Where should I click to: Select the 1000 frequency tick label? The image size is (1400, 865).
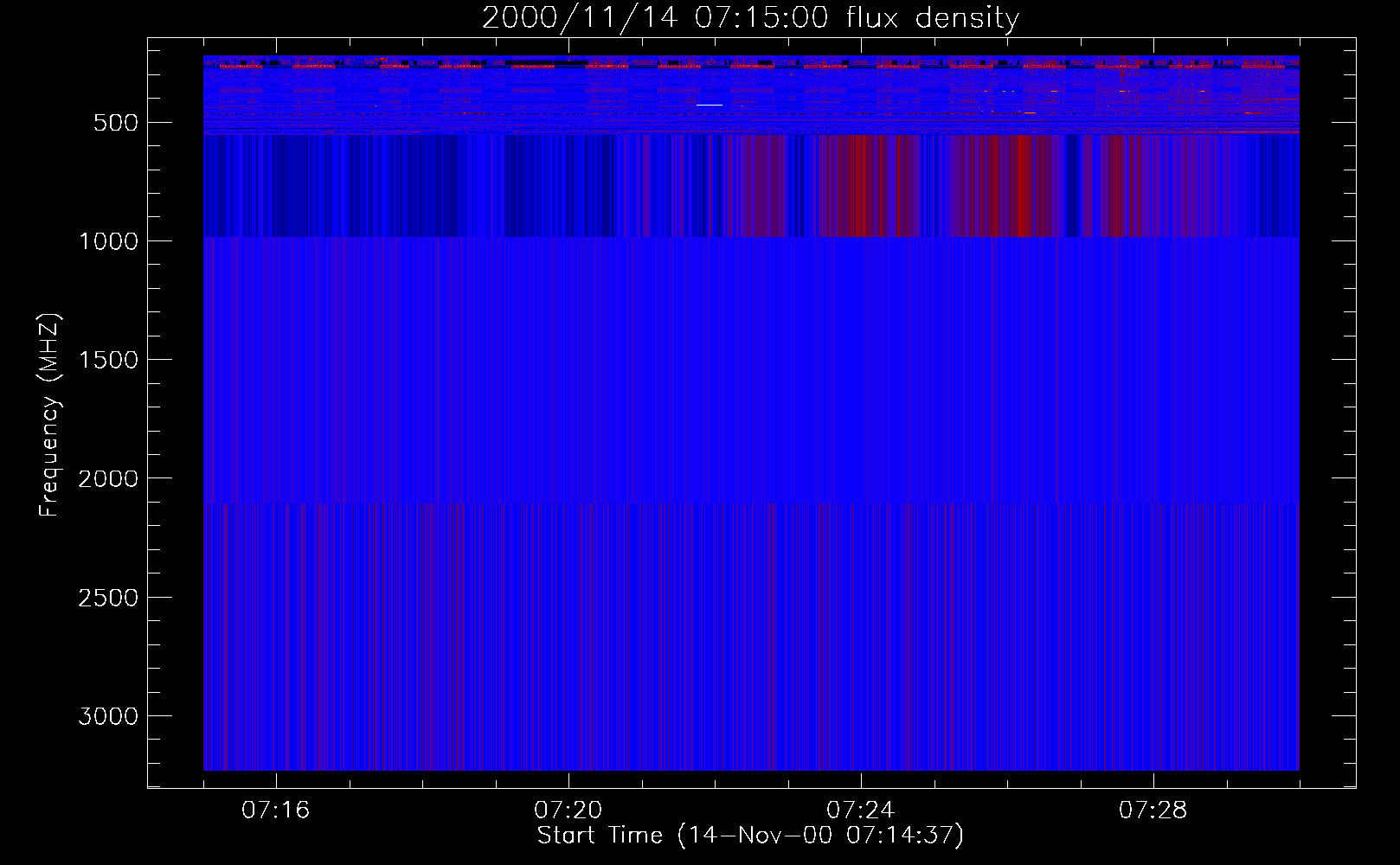(108, 241)
